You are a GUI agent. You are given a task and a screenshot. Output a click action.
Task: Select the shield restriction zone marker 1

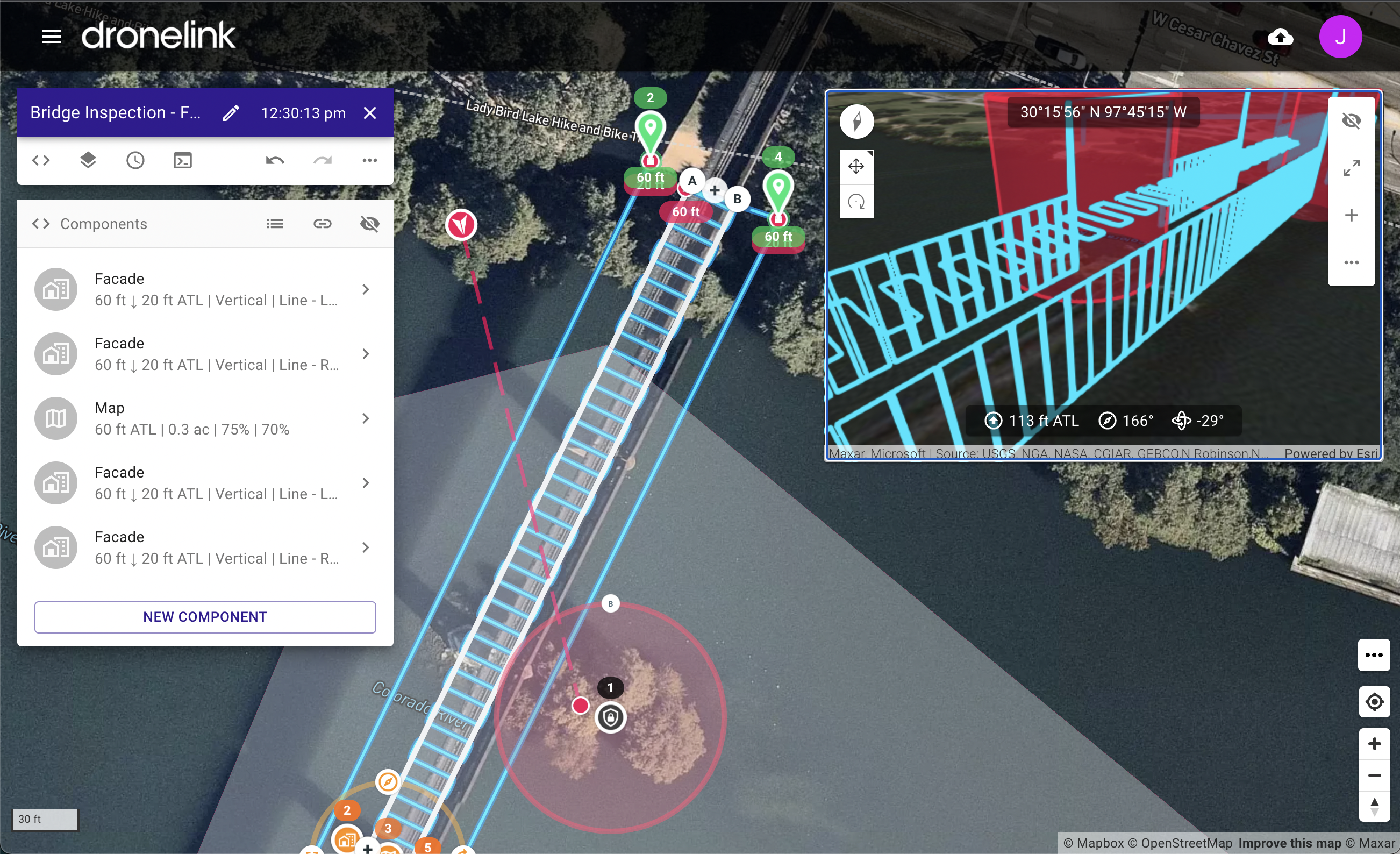tap(611, 717)
